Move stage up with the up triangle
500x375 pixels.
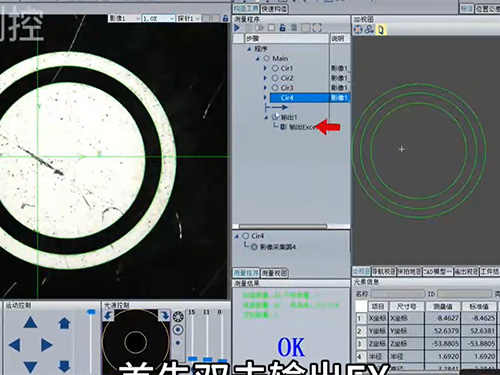(30, 322)
